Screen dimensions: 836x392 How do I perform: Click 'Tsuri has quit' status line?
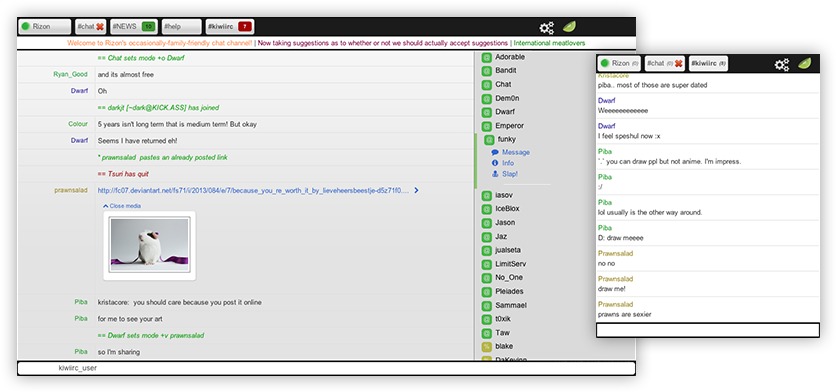pos(123,174)
